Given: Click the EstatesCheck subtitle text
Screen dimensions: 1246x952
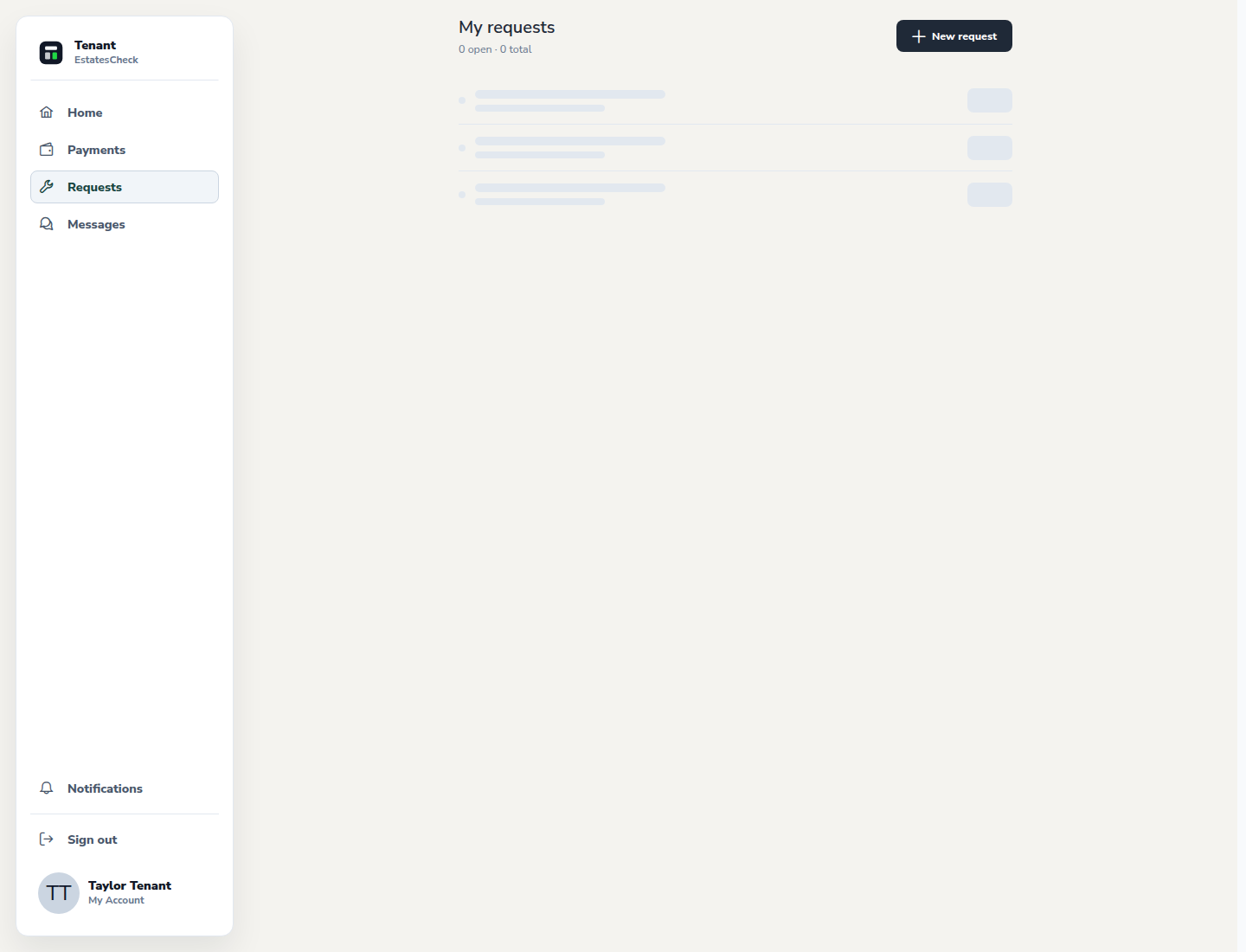Looking at the screenshot, I should pos(106,60).
